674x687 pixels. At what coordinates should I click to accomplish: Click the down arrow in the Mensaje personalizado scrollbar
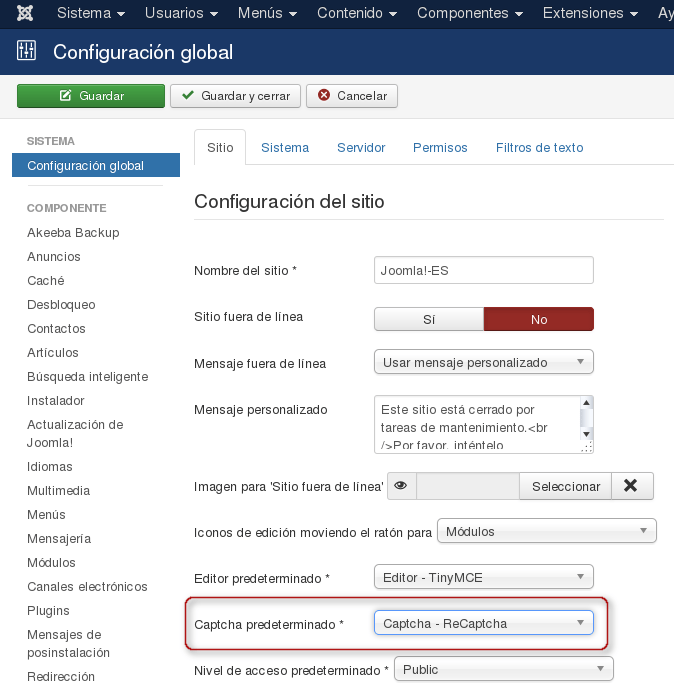[x=586, y=434]
